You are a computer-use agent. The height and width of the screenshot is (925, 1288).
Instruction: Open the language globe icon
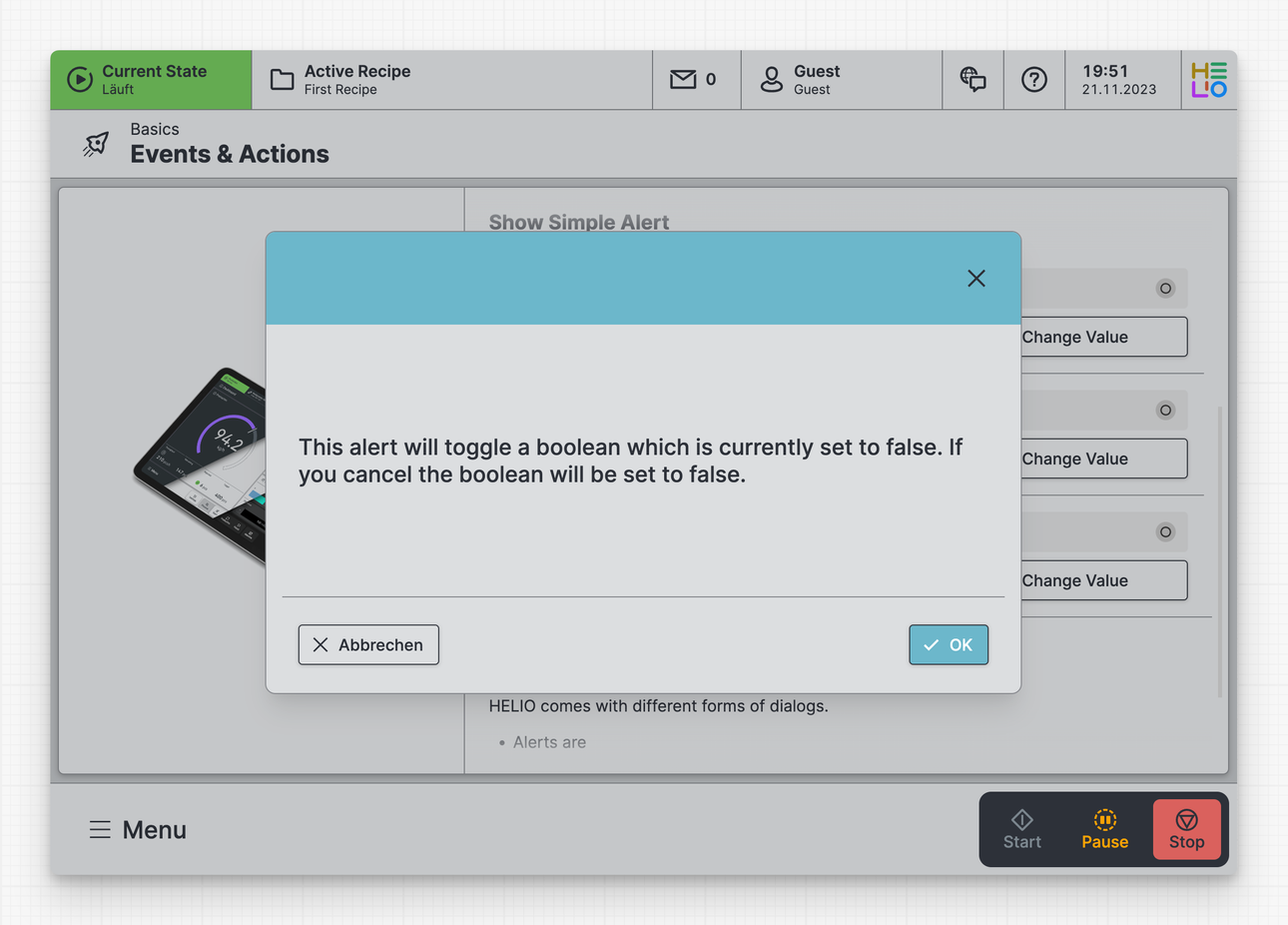click(x=972, y=80)
